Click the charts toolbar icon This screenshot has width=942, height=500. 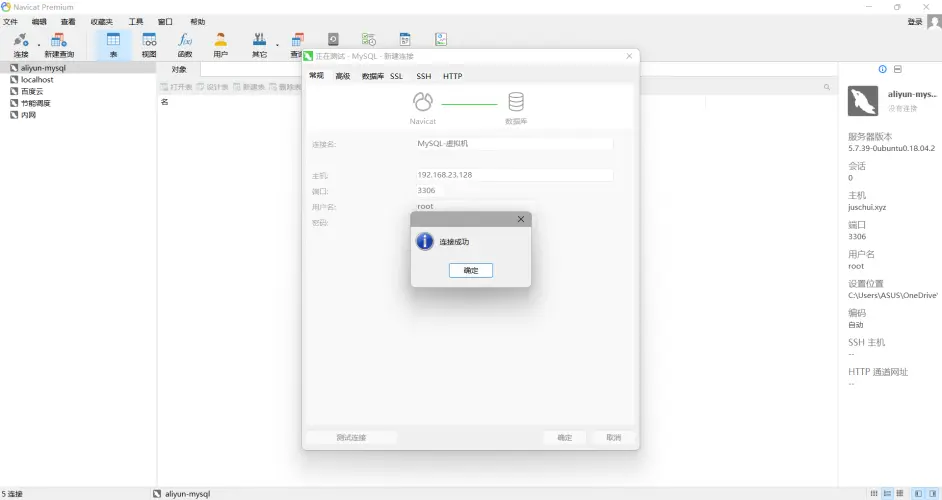[441, 40]
